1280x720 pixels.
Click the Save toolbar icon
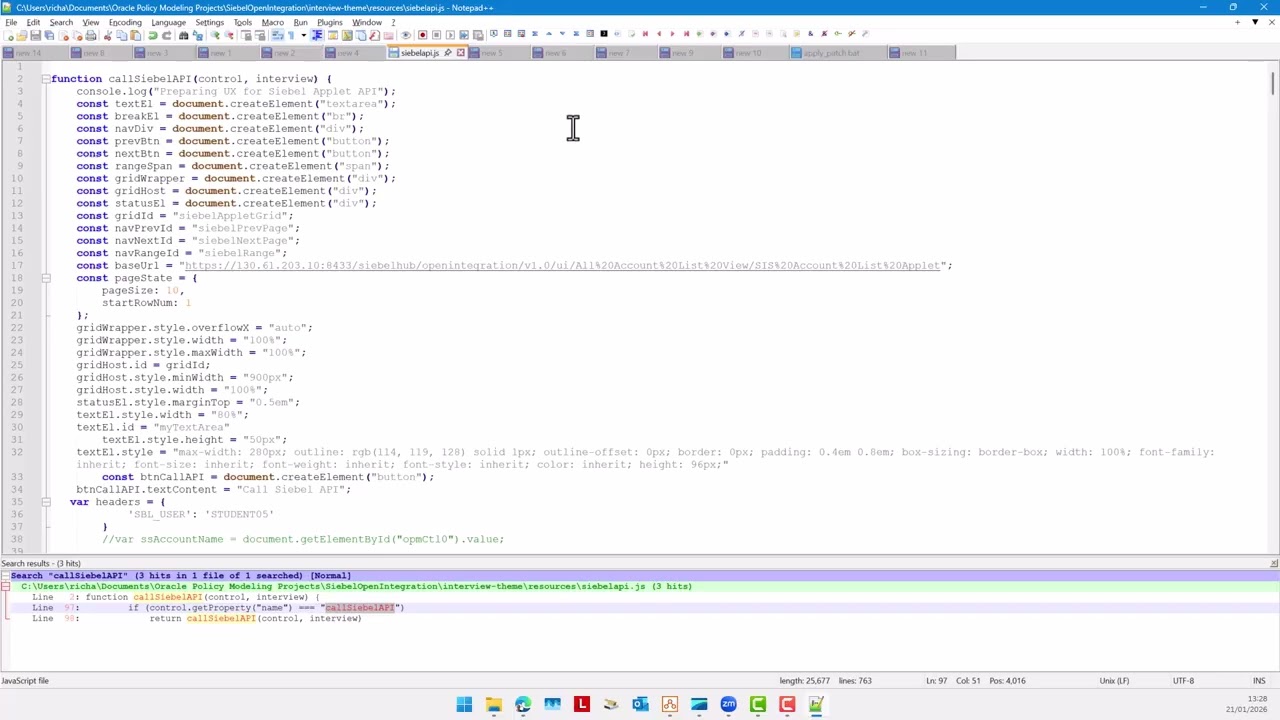coord(35,34)
